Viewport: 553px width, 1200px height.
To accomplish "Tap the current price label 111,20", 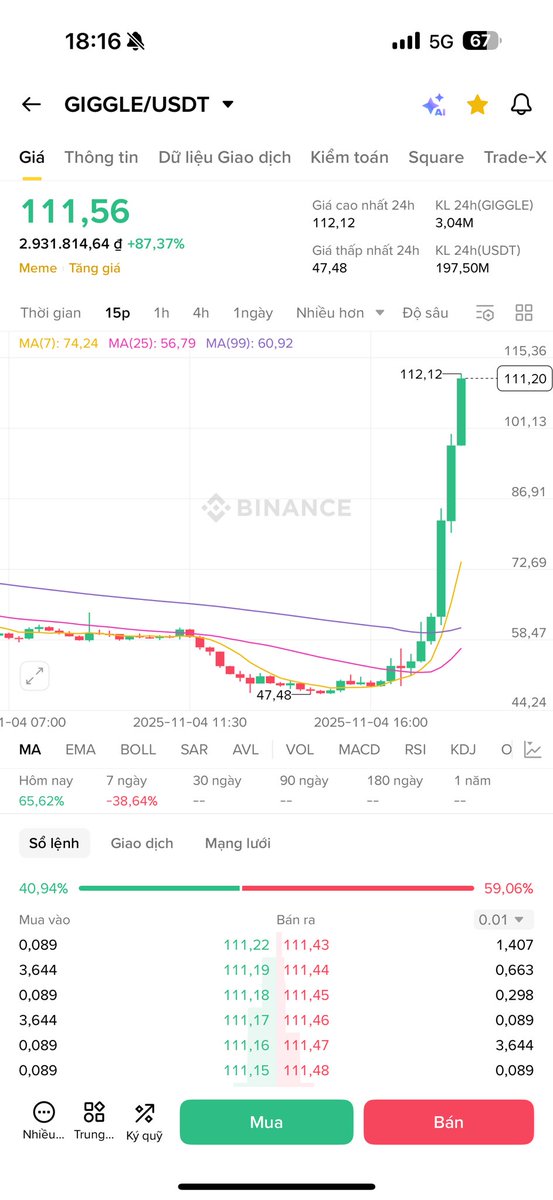I will (525, 378).
